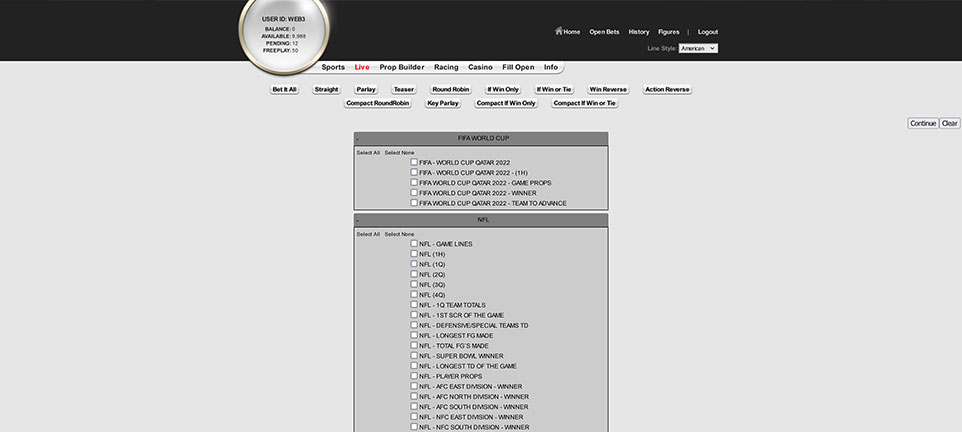Check NFL - Longest FG Made
Image resolution: width=962 pixels, height=432 pixels.
tap(414, 335)
